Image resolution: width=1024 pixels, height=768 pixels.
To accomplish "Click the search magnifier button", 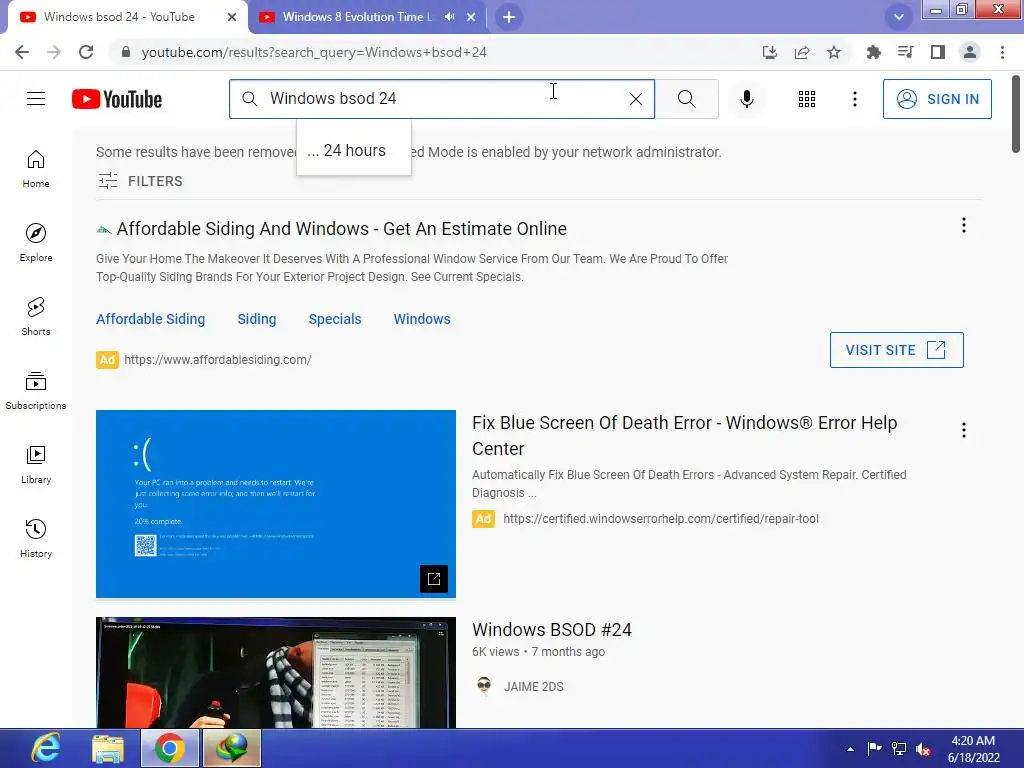I will [x=686, y=99].
